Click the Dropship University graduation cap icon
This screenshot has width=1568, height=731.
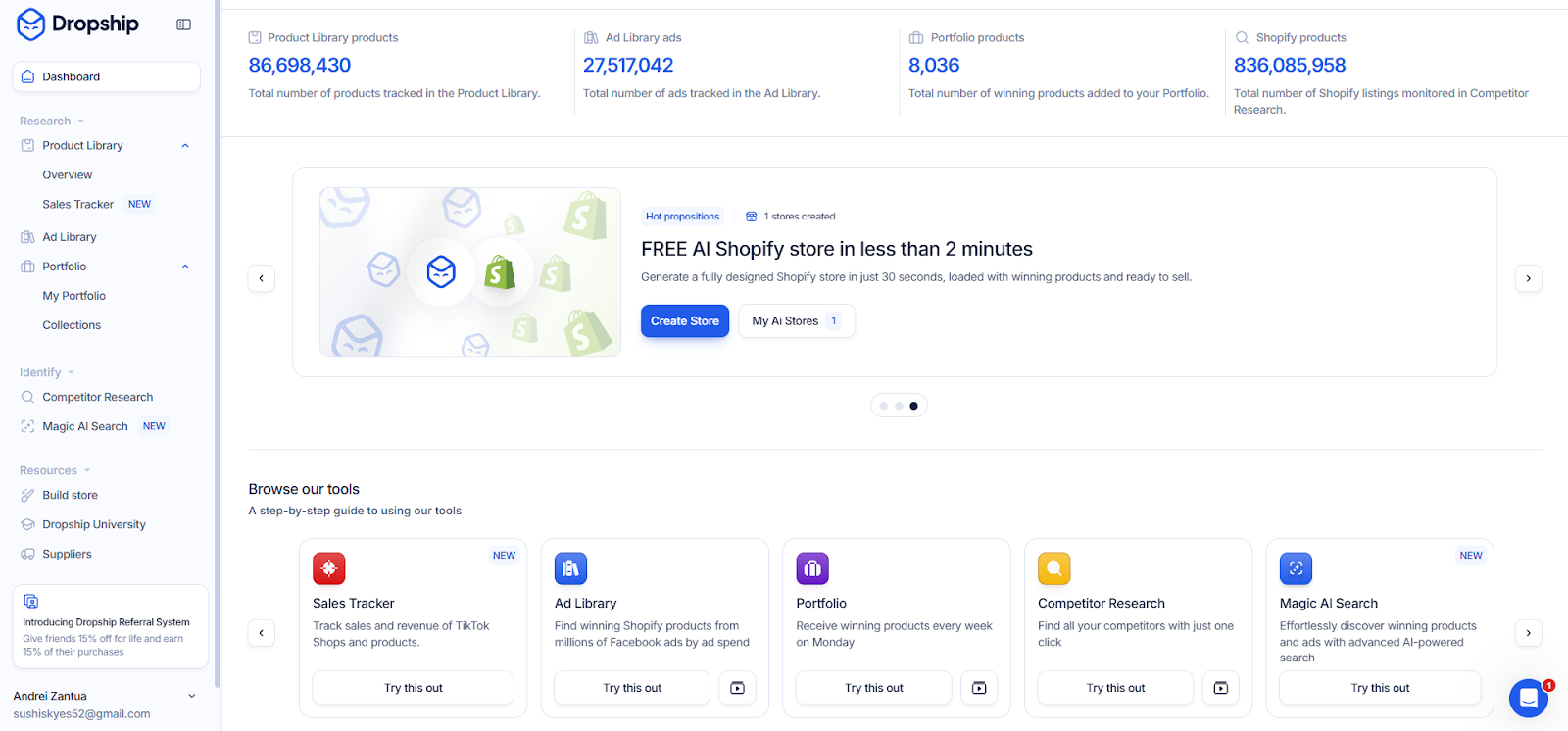(x=27, y=524)
